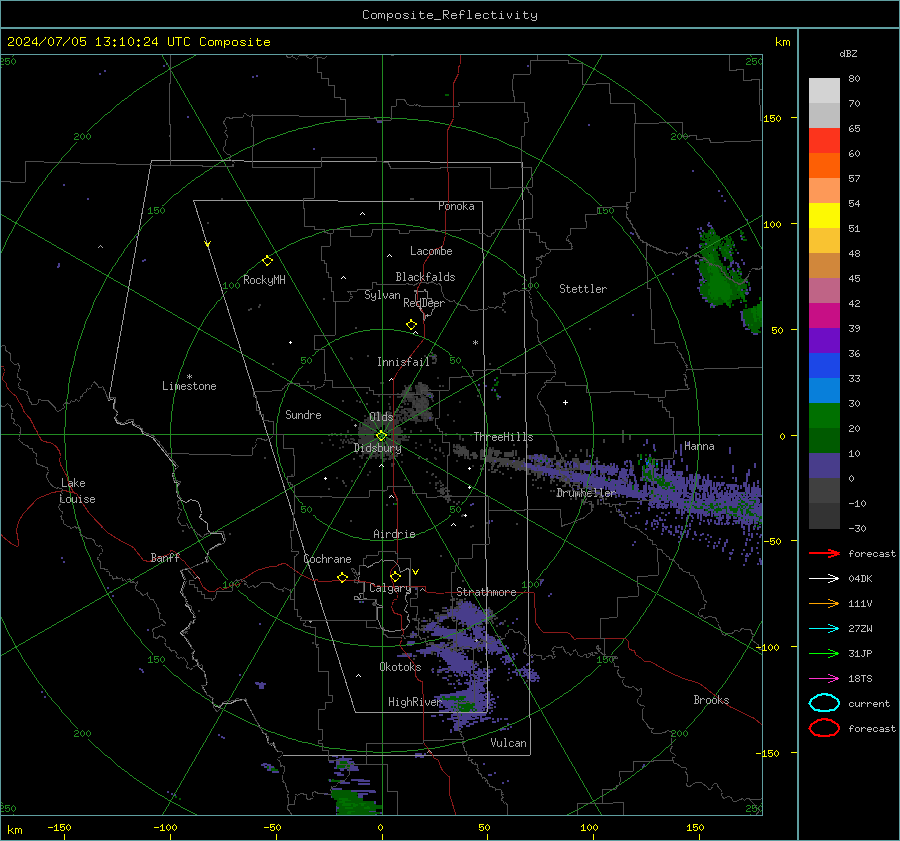Click the Composite_Reflectivity title

pos(449,15)
